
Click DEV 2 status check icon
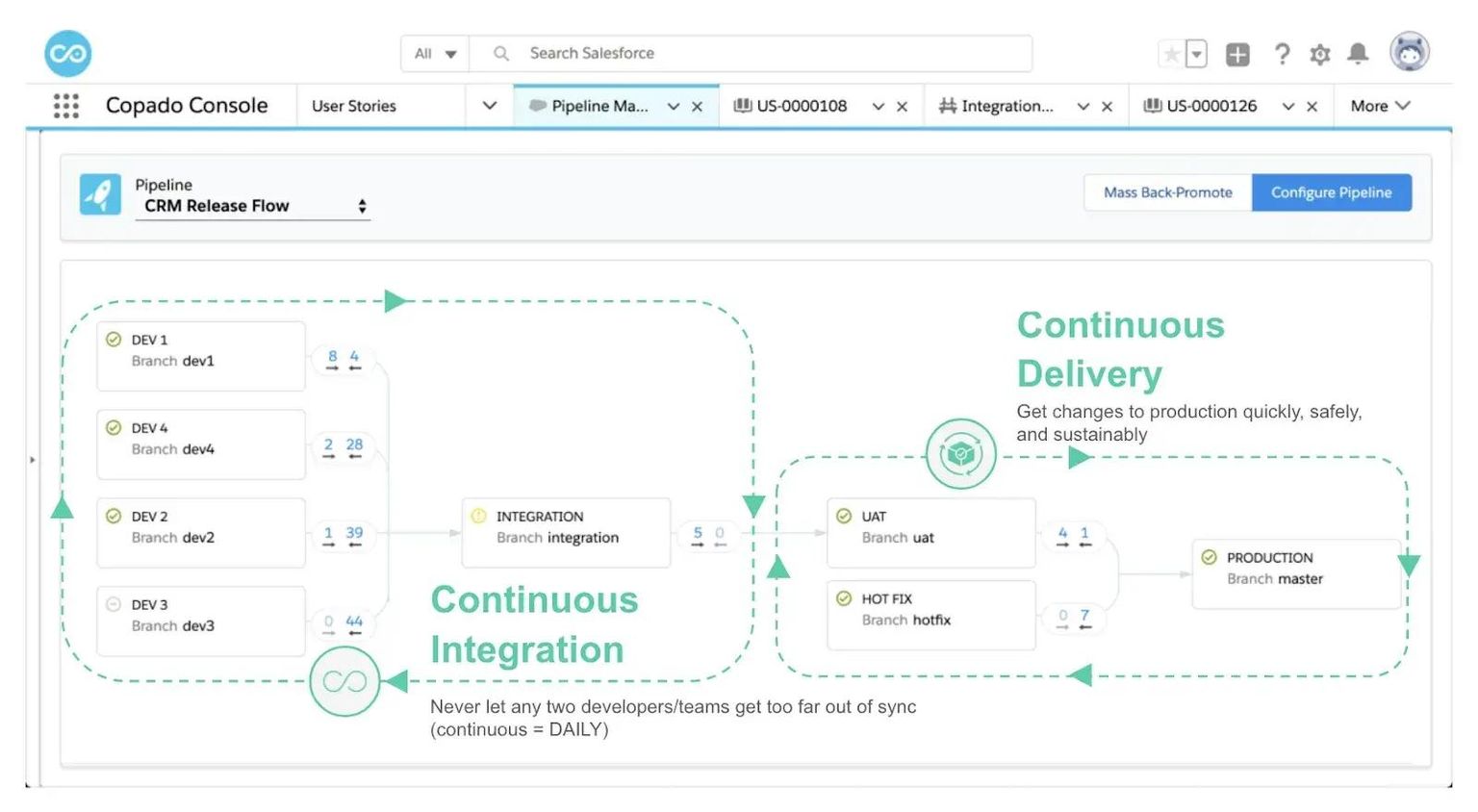114,516
